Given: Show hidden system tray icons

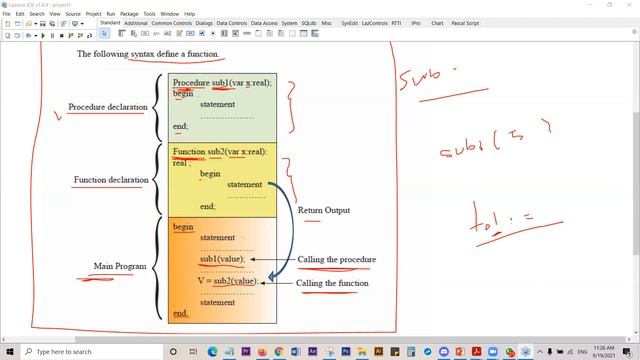Looking at the screenshot, I should 540,351.
